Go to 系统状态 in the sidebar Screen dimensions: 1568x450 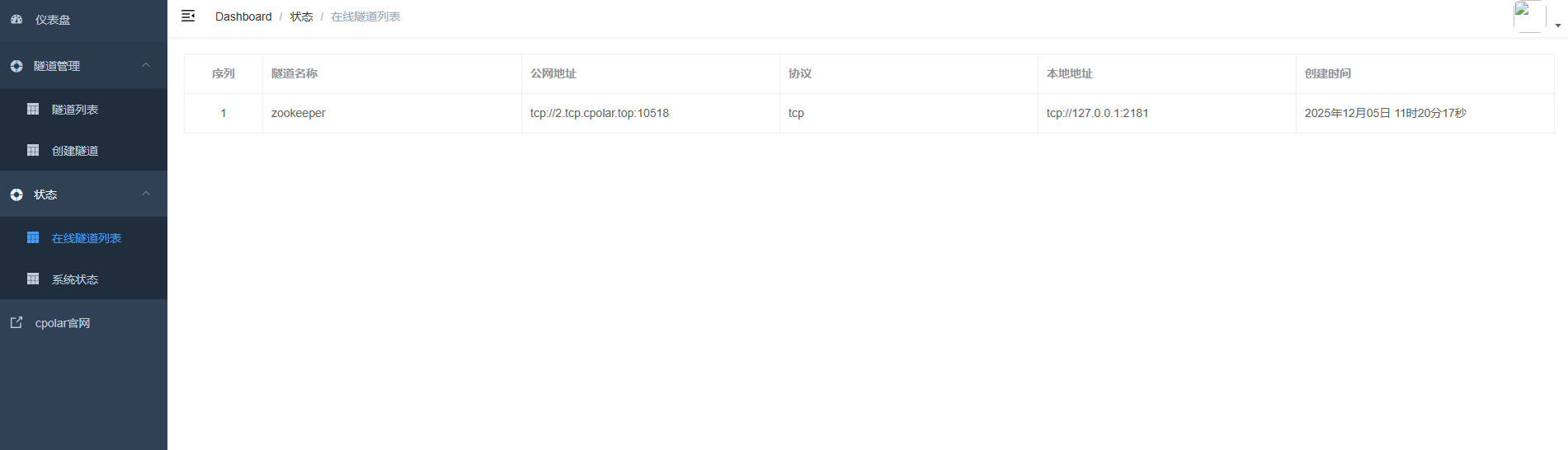coord(75,279)
